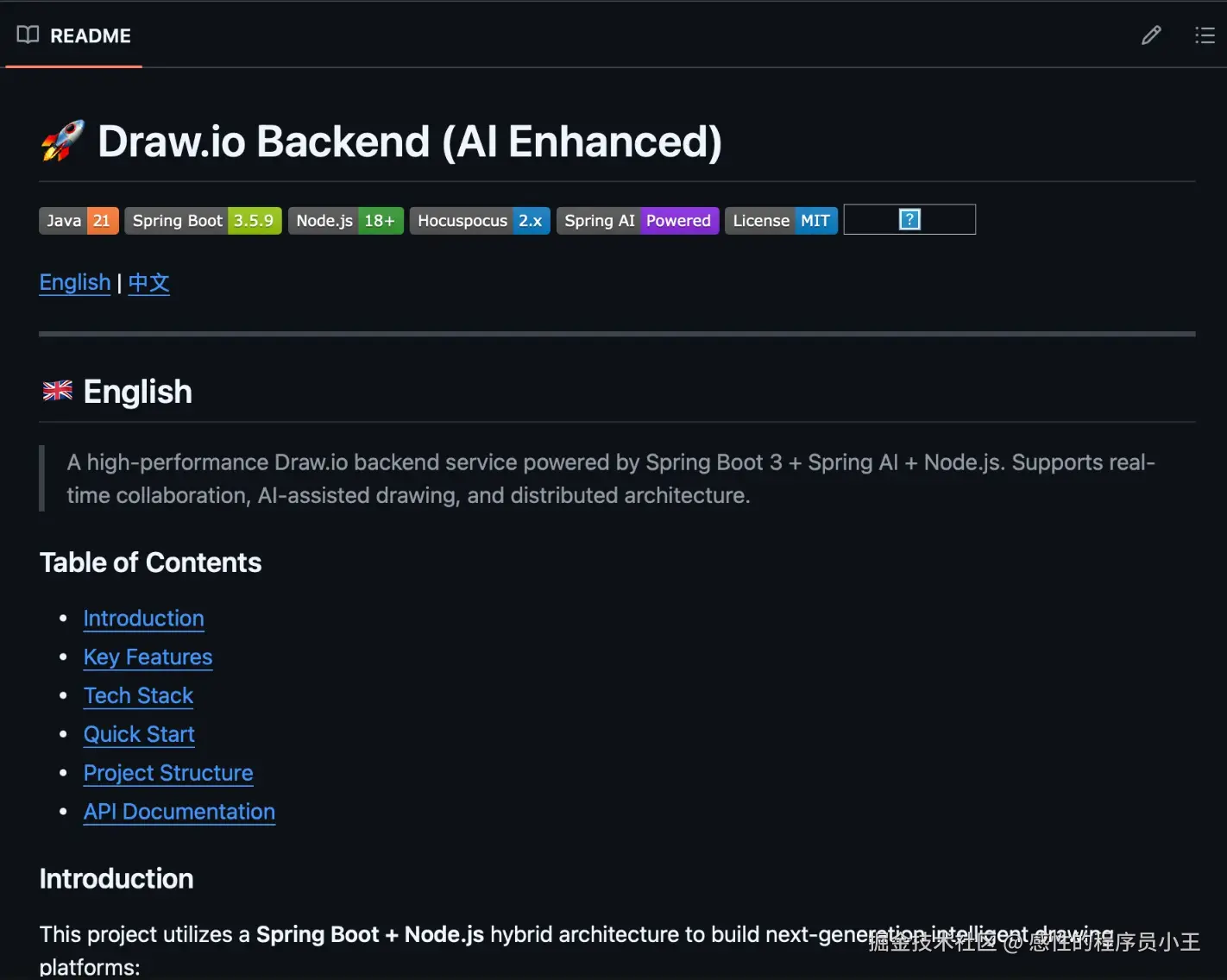The width and height of the screenshot is (1227, 980).
Task: Jump to Introduction in table of contents
Action: (x=143, y=619)
